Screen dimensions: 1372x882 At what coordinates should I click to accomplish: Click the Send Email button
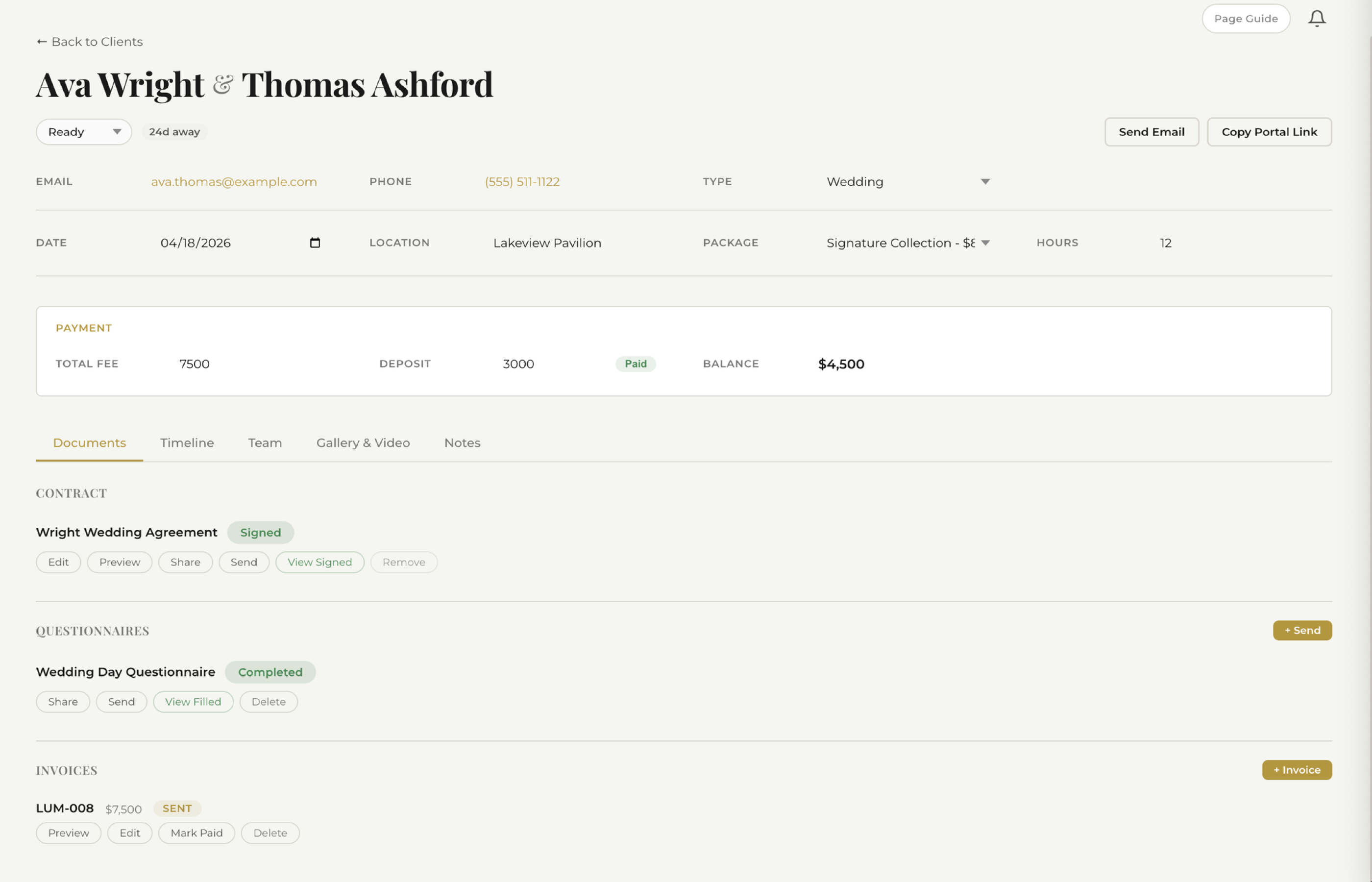(x=1151, y=132)
